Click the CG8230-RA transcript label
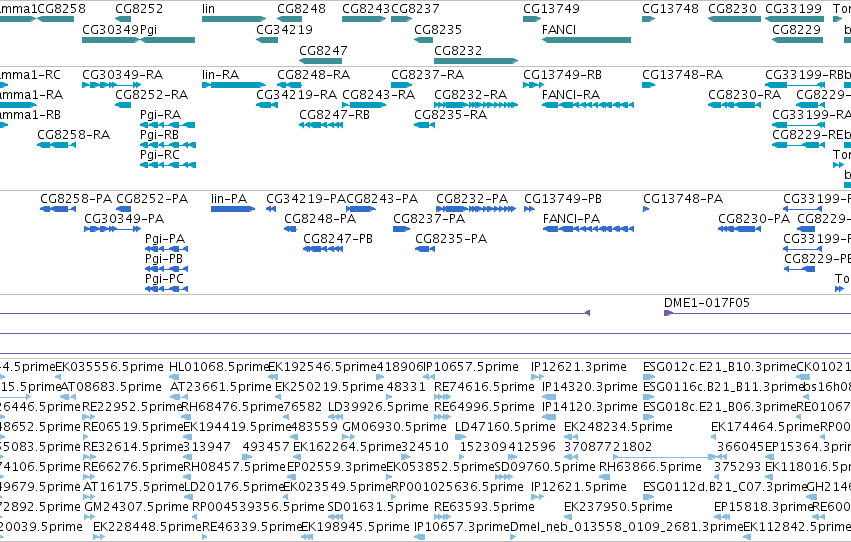 (x=744, y=94)
